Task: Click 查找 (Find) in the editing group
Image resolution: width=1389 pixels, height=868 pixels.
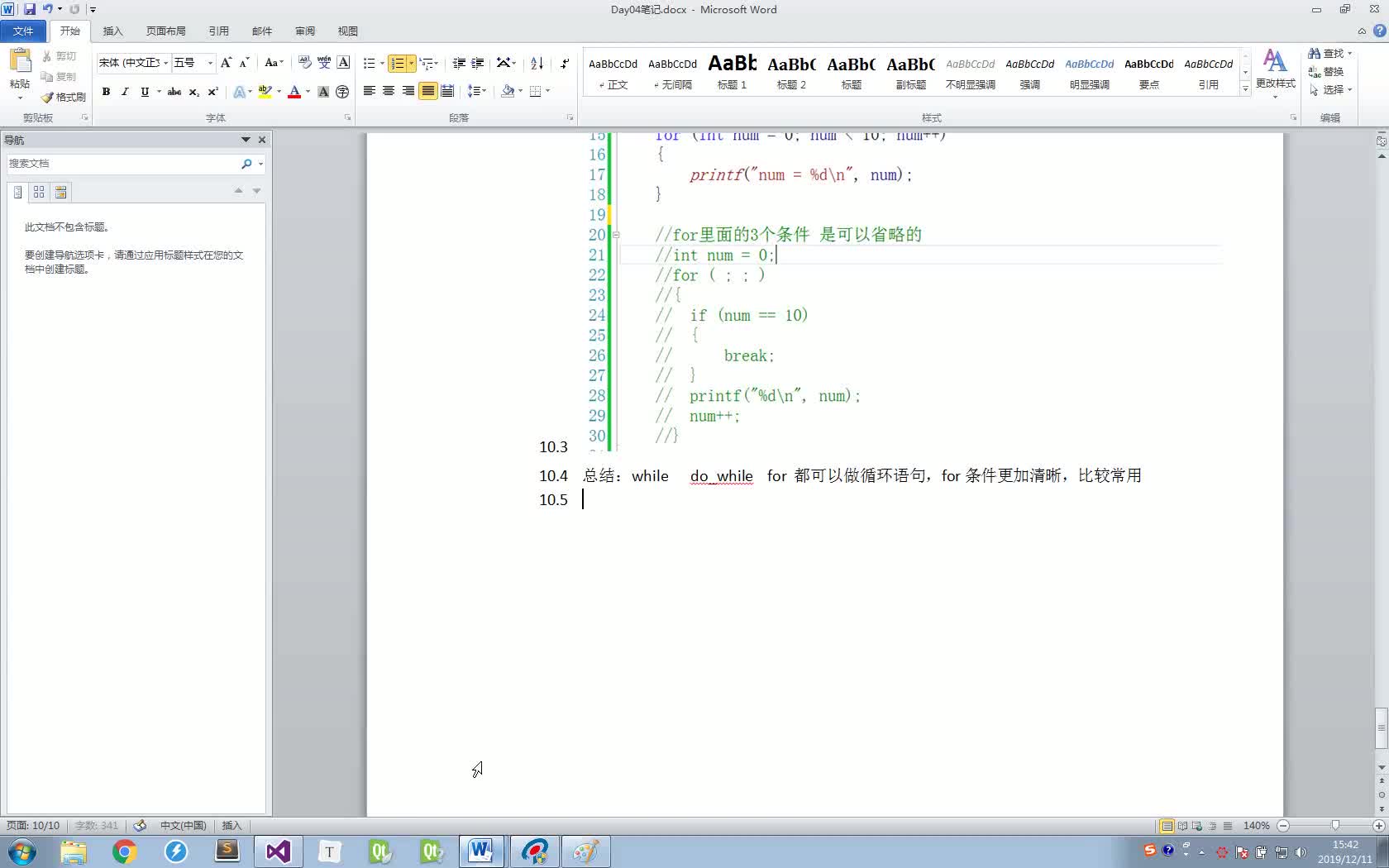Action: coord(1329,54)
